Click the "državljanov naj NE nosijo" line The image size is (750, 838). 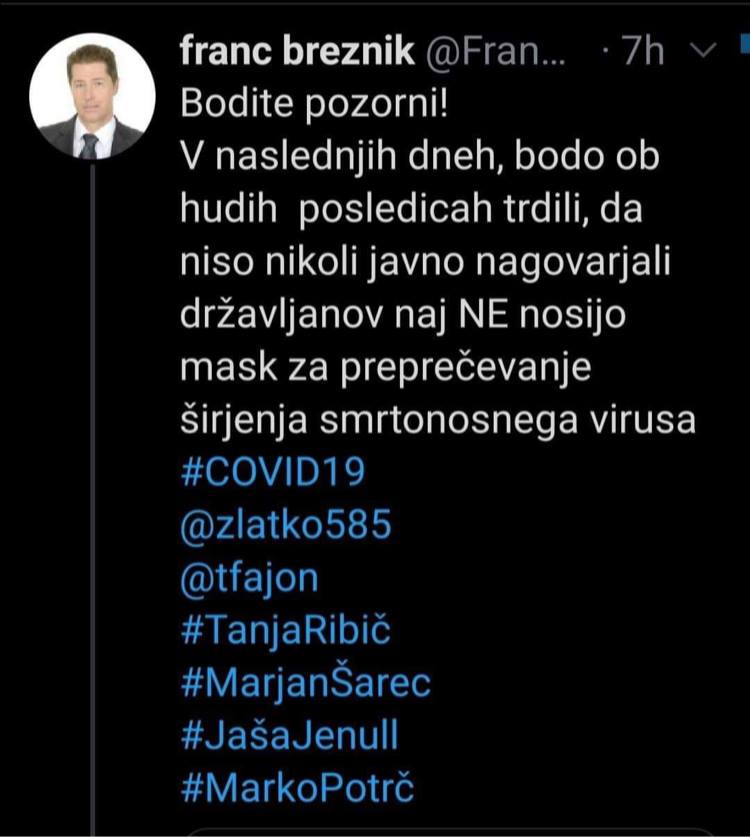click(x=403, y=316)
